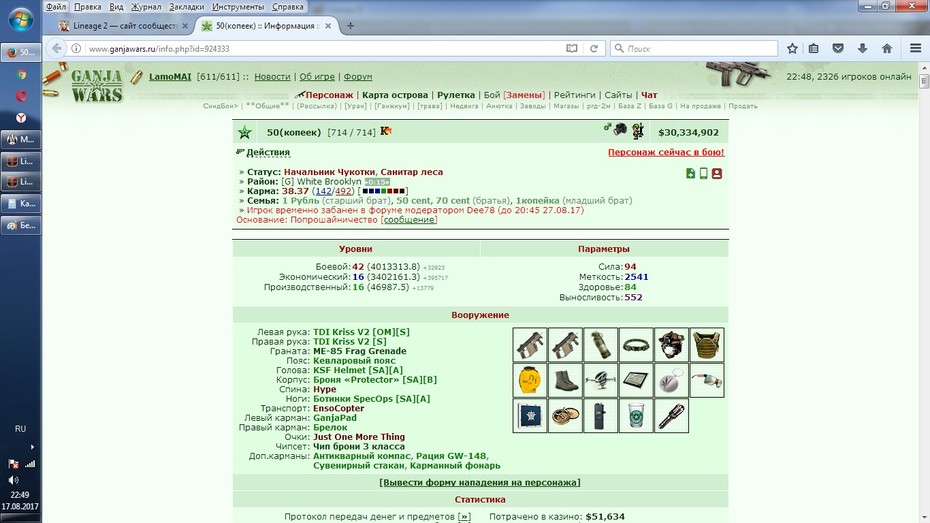Open the Инструменты menu

[x=238, y=7]
